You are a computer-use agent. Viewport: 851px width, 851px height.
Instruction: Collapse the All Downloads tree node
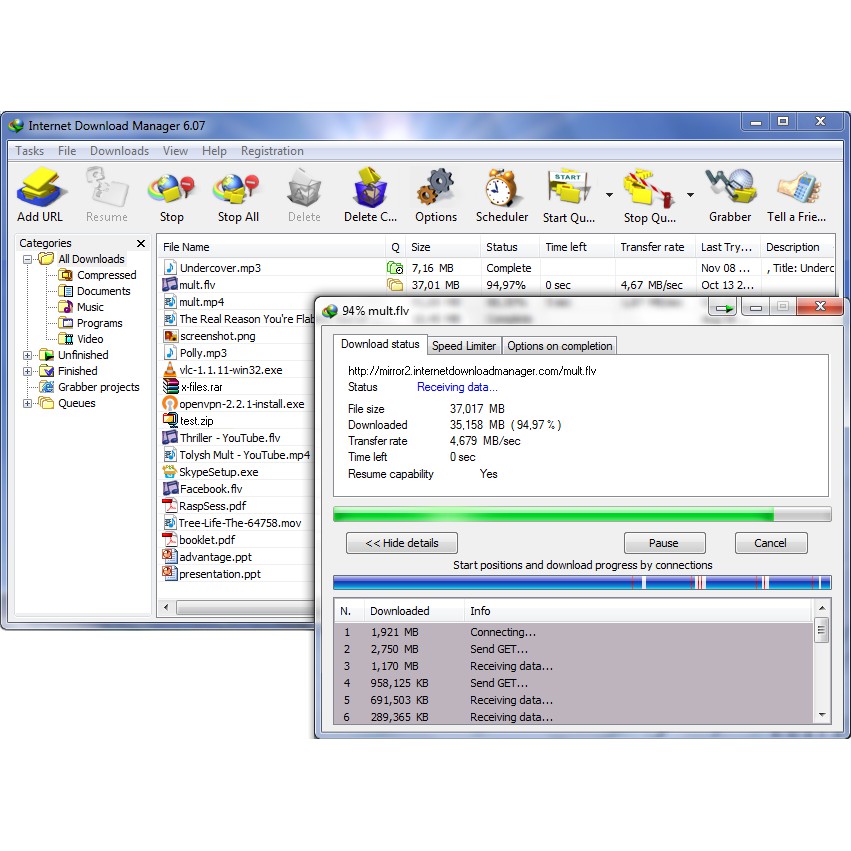point(28,259)
